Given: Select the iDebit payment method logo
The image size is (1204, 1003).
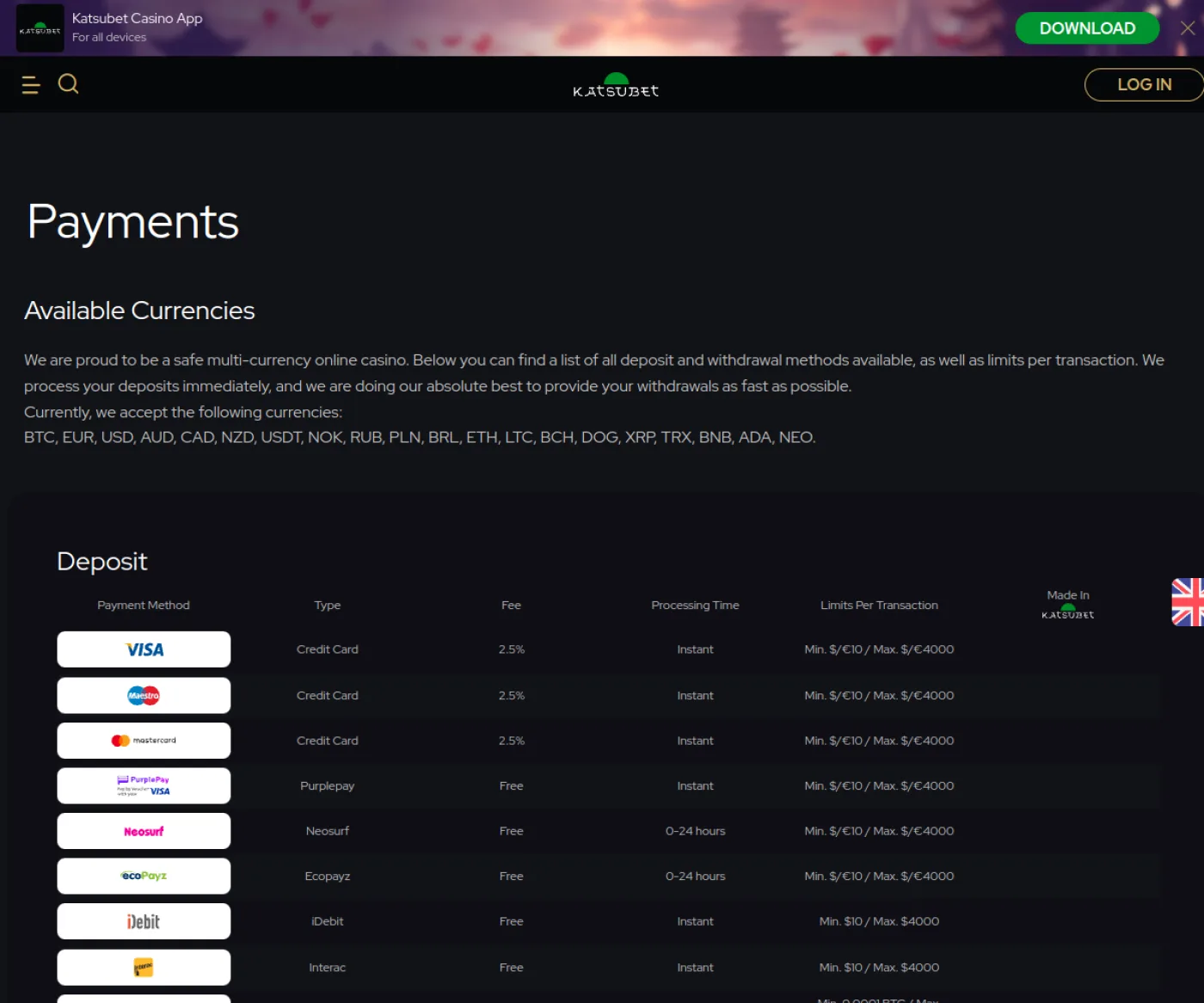Looking at the screenshot, I should (x=144, y=921).
